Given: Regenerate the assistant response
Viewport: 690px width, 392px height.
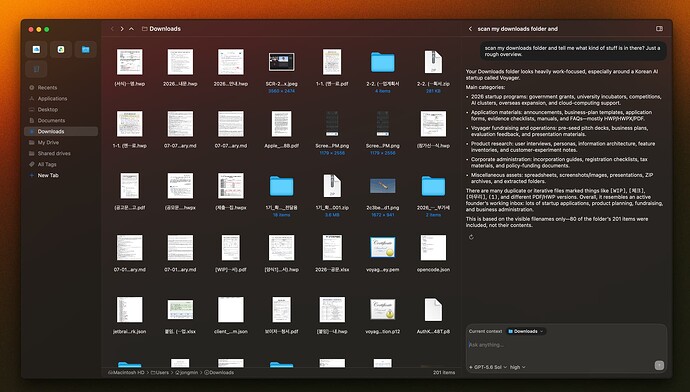Looking at the screenshot, I should click(471, 237).
